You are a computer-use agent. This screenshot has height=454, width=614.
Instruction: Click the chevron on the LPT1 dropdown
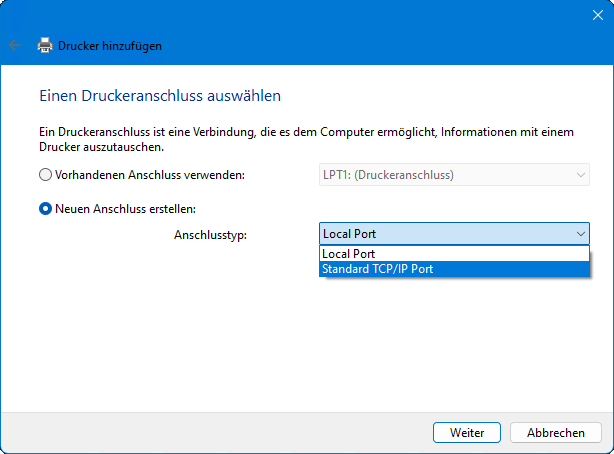point(581,175)
